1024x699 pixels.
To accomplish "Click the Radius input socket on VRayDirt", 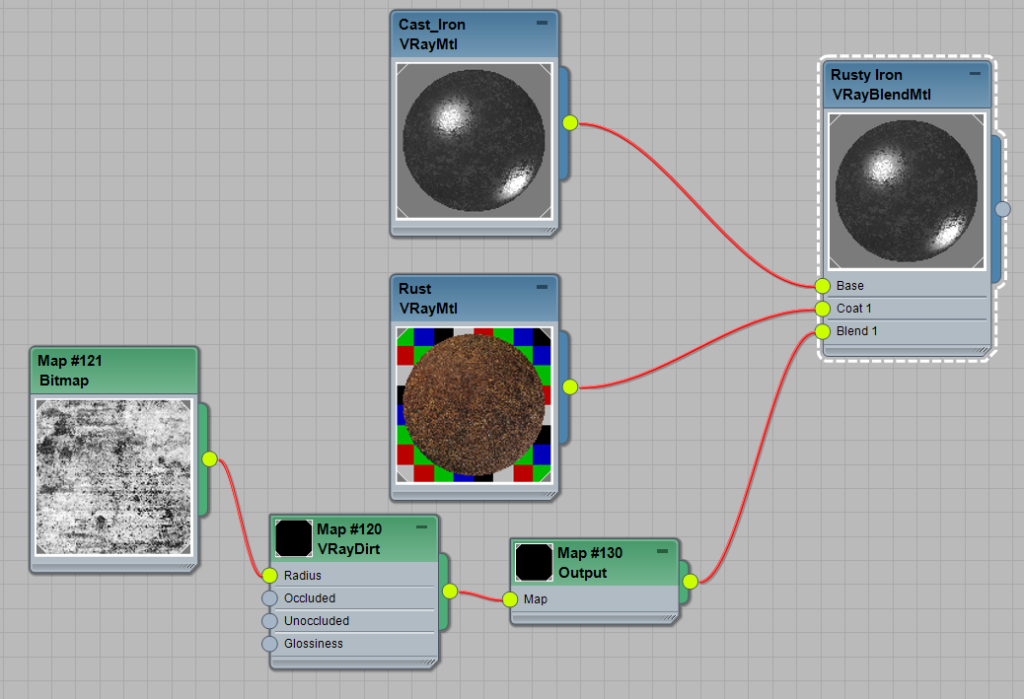I will pyautogui.click(x=269, y=576).
